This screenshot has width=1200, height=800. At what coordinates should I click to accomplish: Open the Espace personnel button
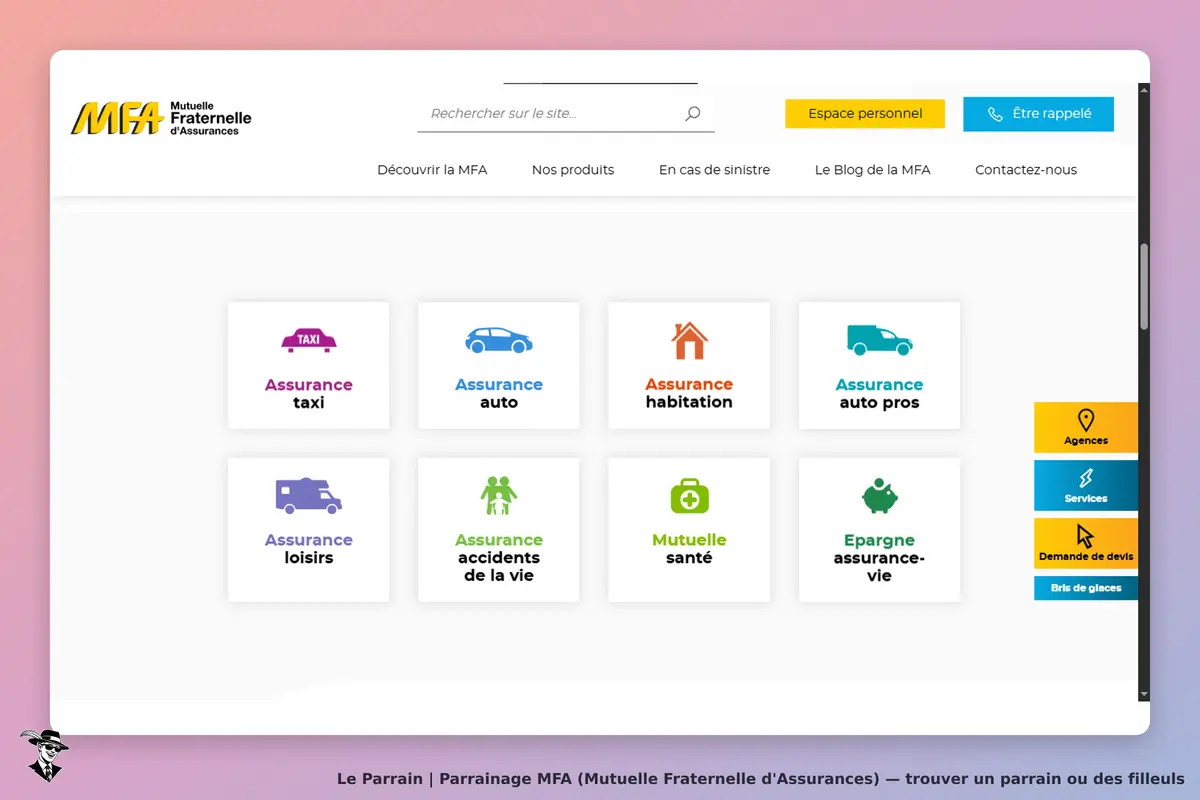[865, 114]
